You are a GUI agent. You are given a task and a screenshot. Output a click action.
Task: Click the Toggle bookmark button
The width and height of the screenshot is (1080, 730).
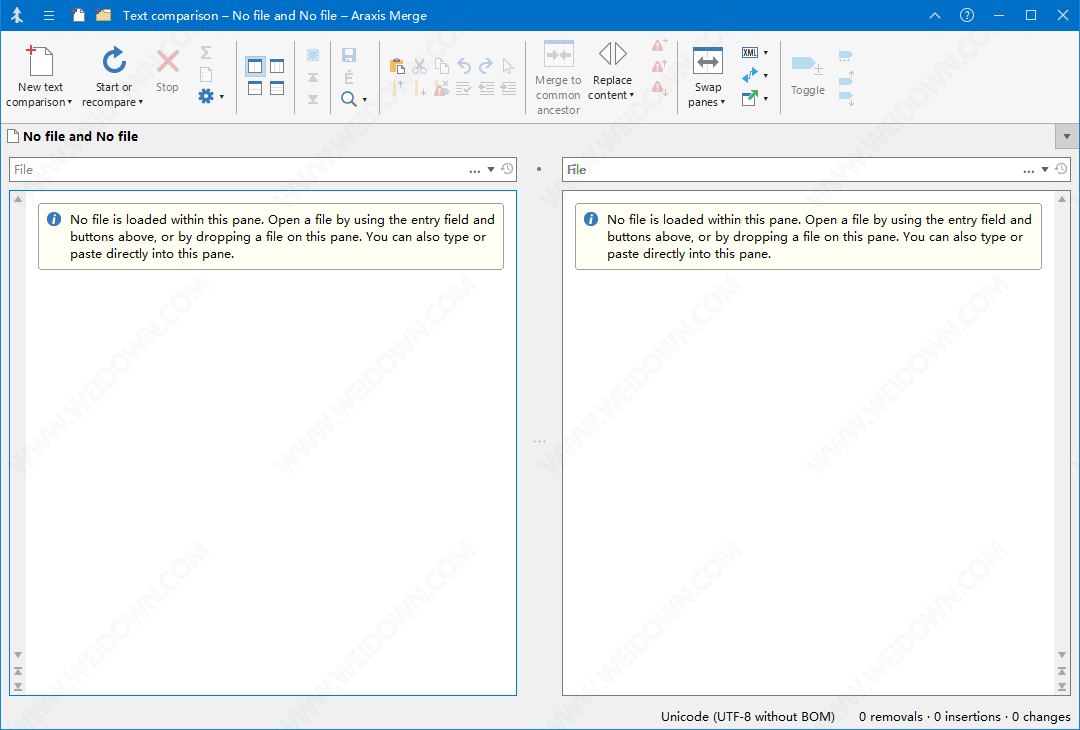coord(807,74)
